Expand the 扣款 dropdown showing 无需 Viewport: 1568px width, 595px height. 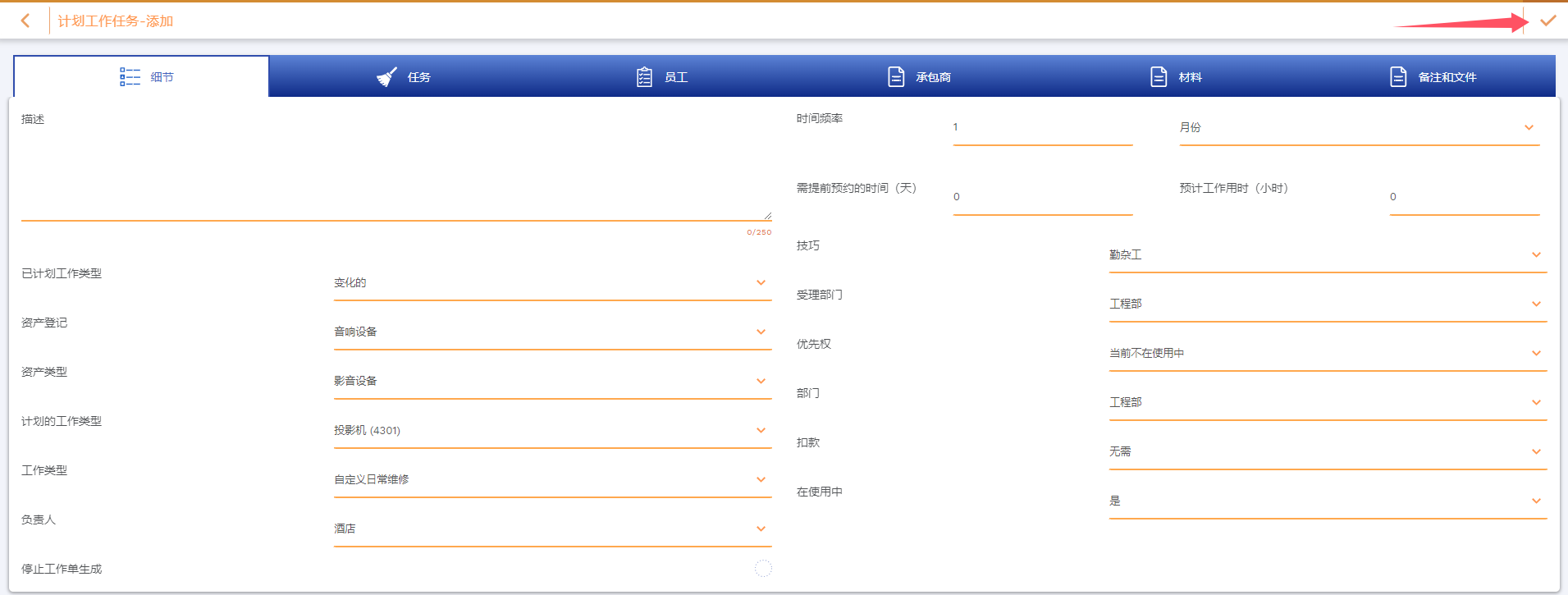(x=1328, y=452)
